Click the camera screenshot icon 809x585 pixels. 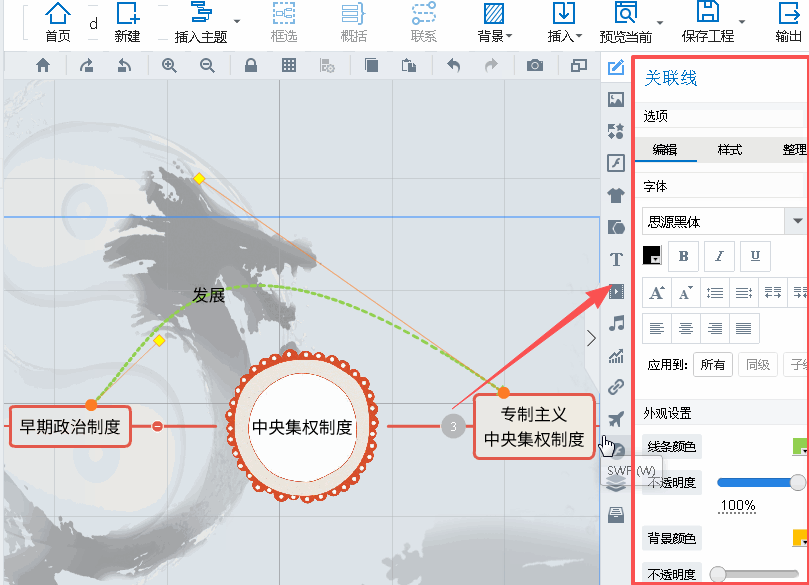[x=535, y=65]
